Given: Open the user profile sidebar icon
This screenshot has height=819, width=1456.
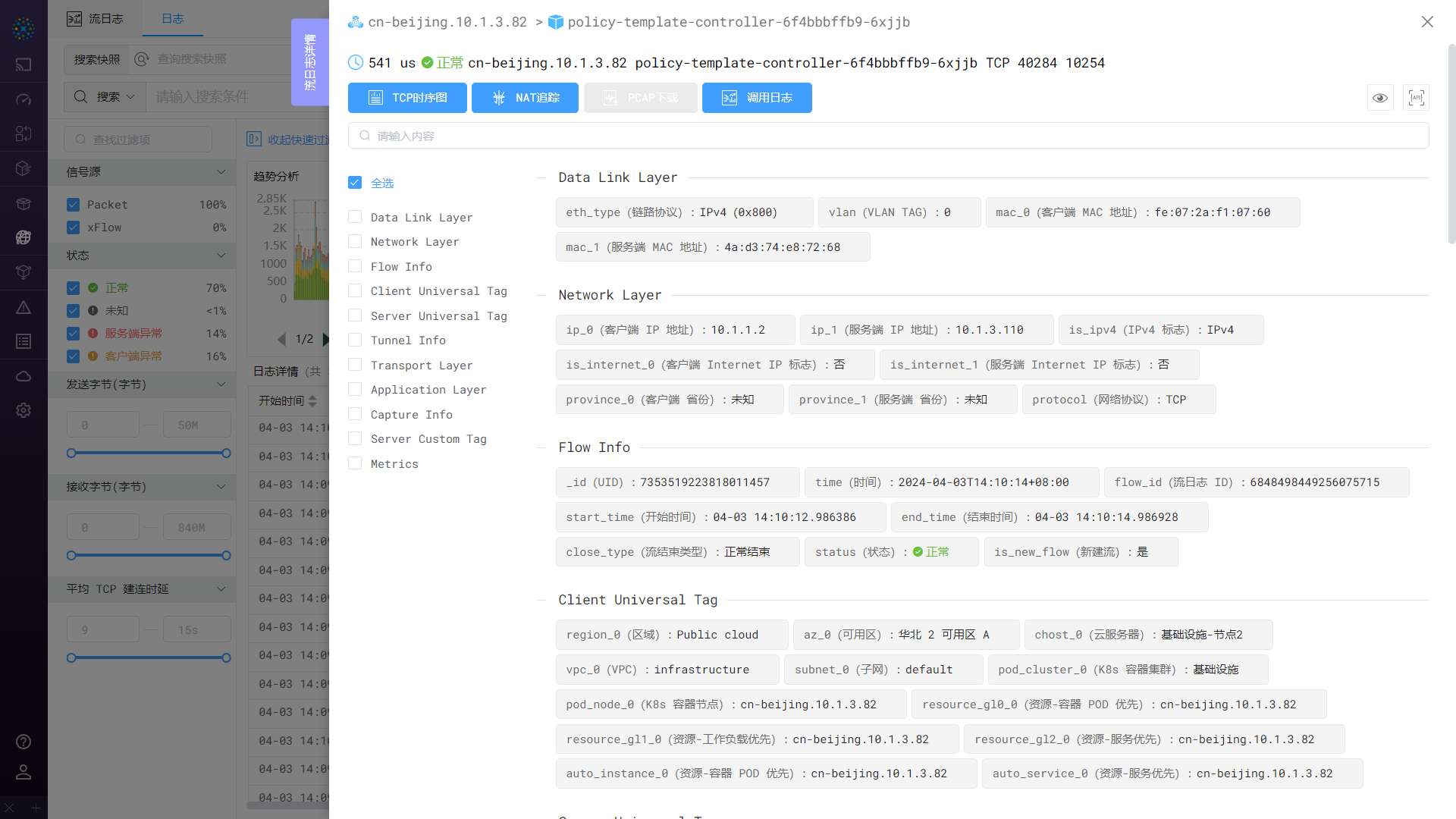Looking at the screenshot, I should click(x=24, y=772).
